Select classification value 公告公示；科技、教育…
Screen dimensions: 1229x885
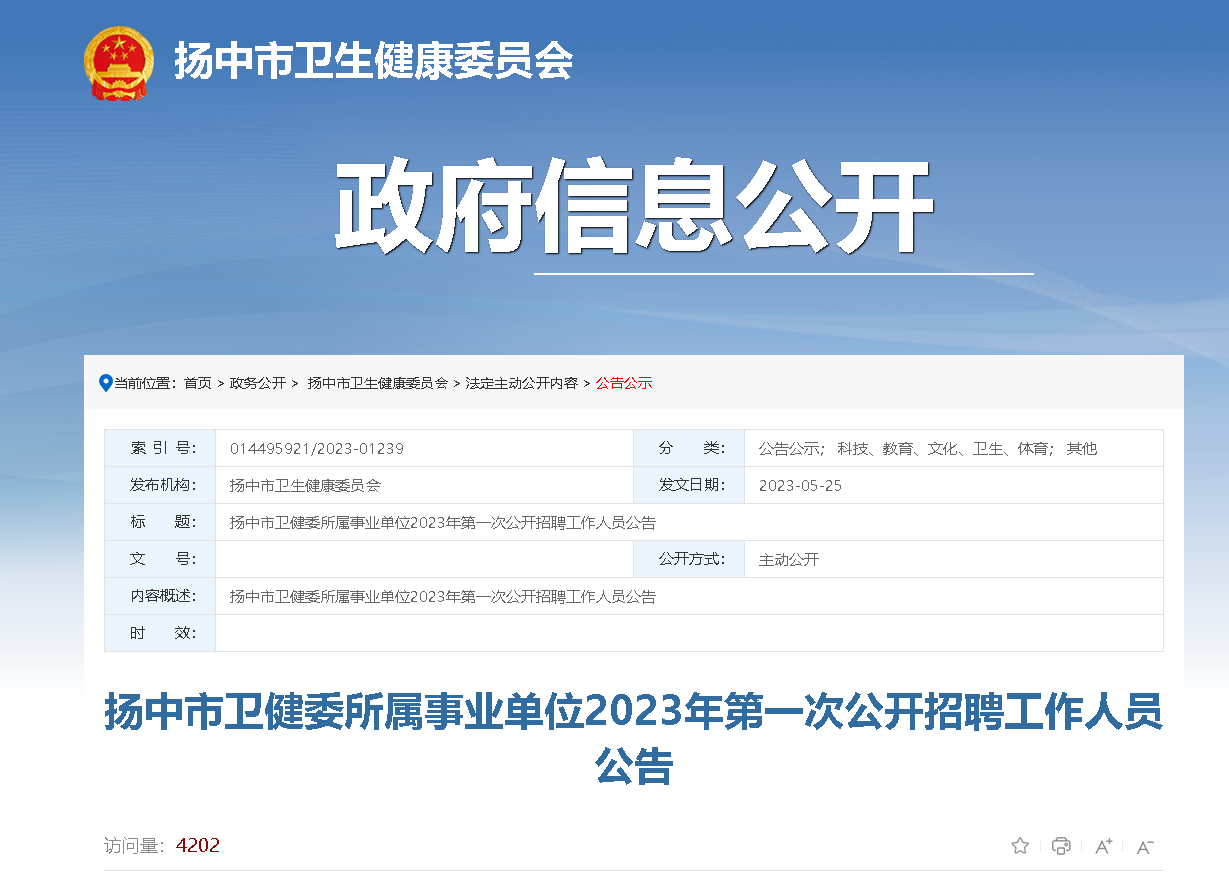click(928, 449)
